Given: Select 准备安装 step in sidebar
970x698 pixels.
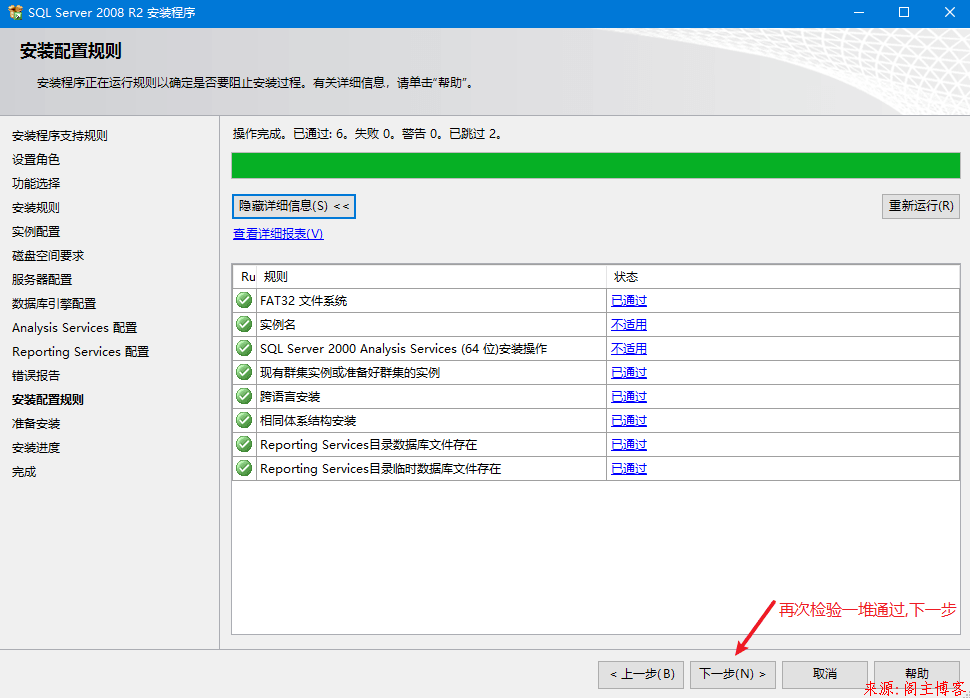Looking at the screenshot, I should pyautogui.click(x=36, y=424).
